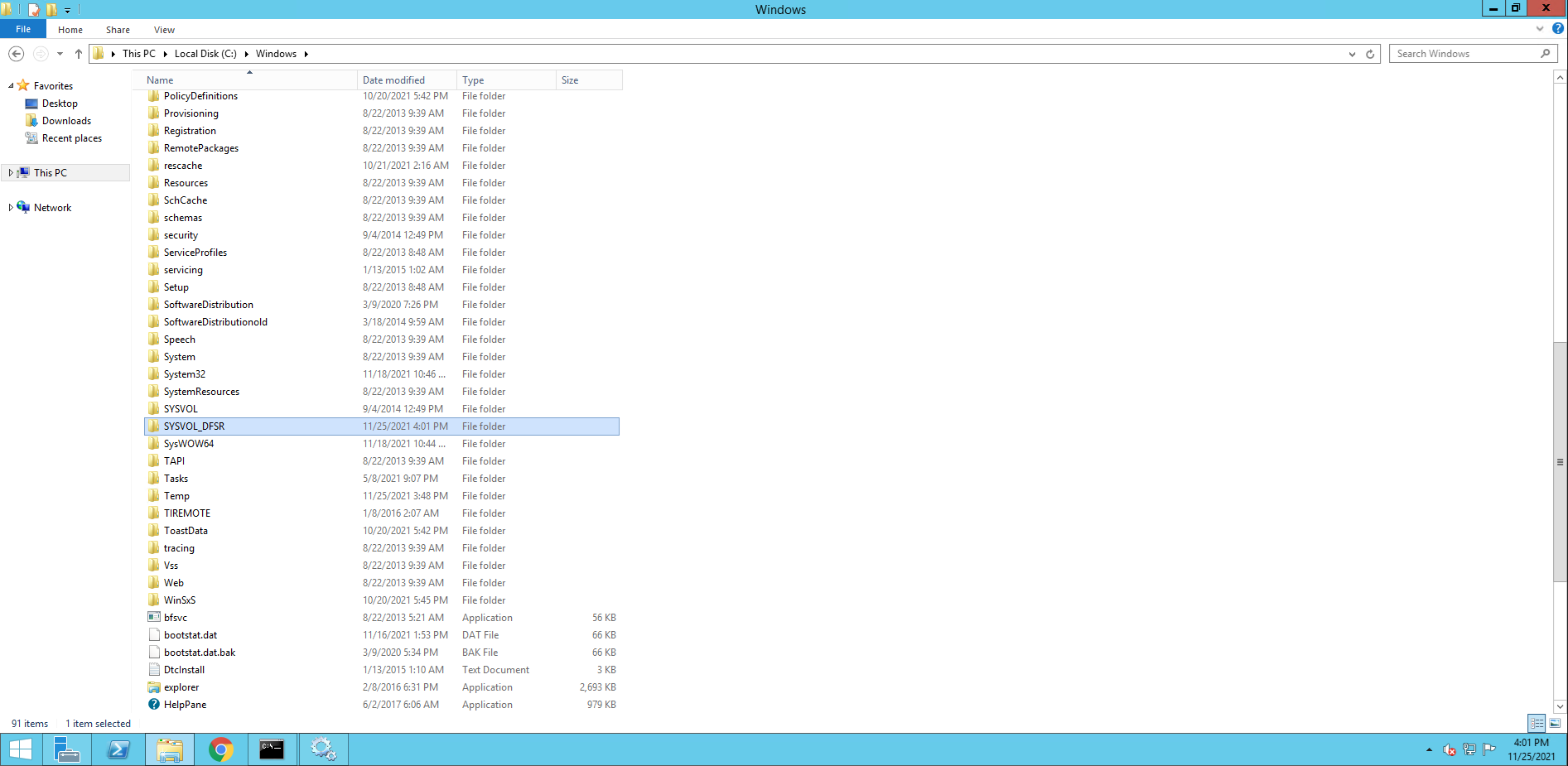Open Recent places in Favorites

click(x=72, y=138)
